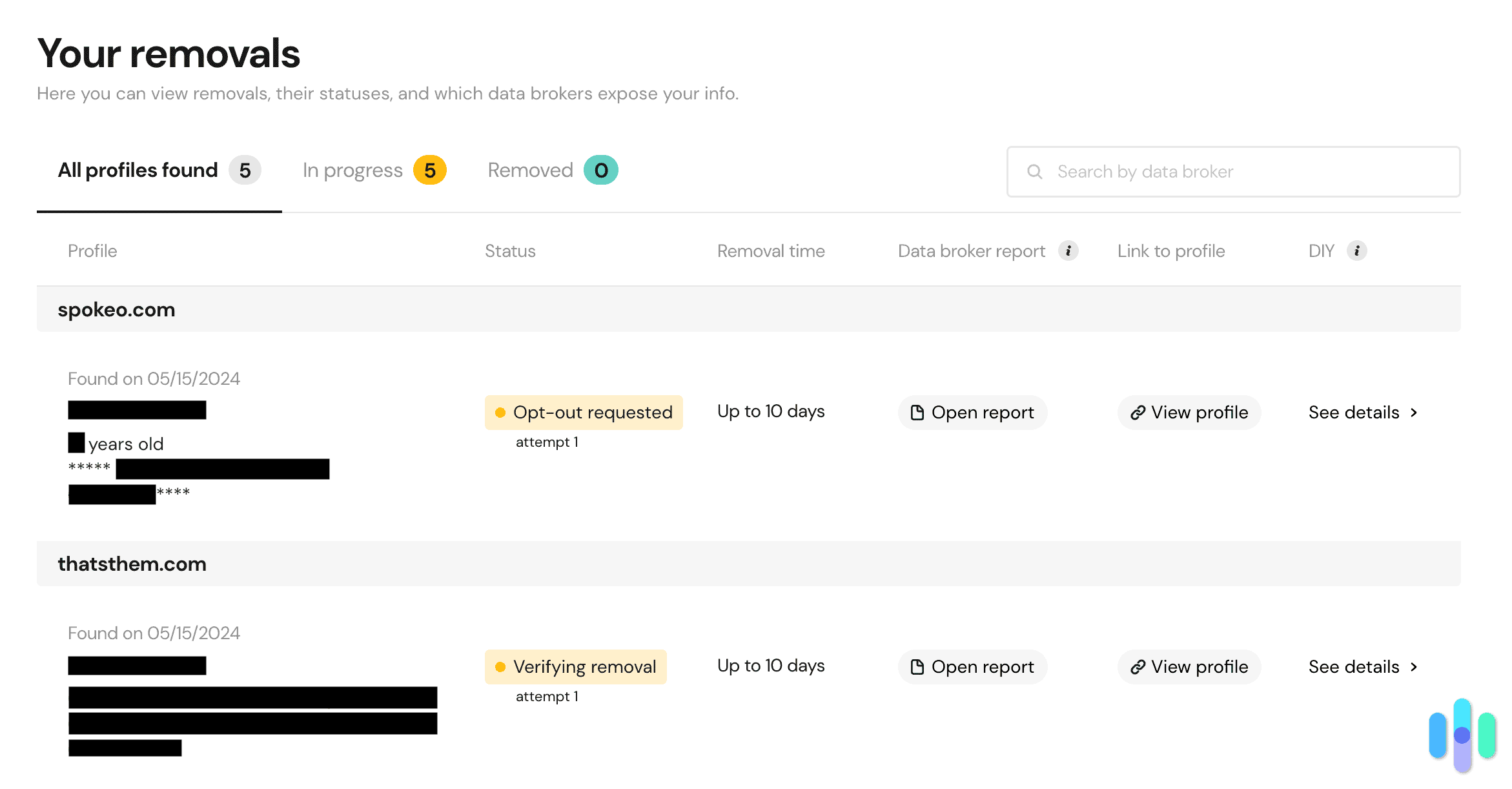Screen dimensions: 1512x789
Task: Collapse the spokeo.com group header
Action: 116,310
